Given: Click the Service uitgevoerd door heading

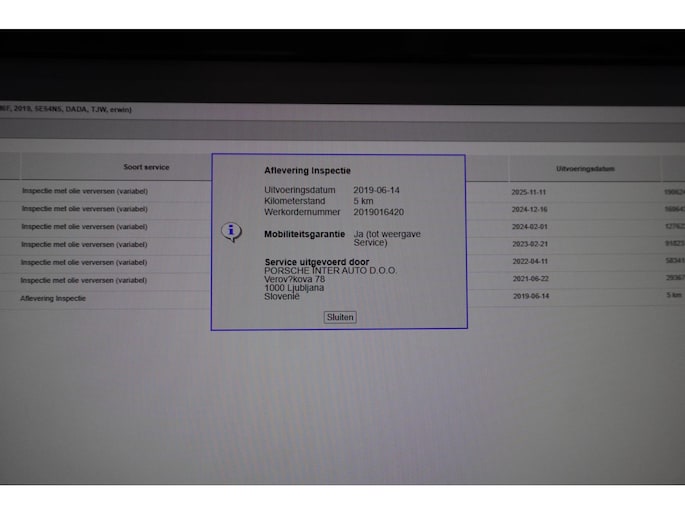Looking at the screenshot, I should pos(309,262).
